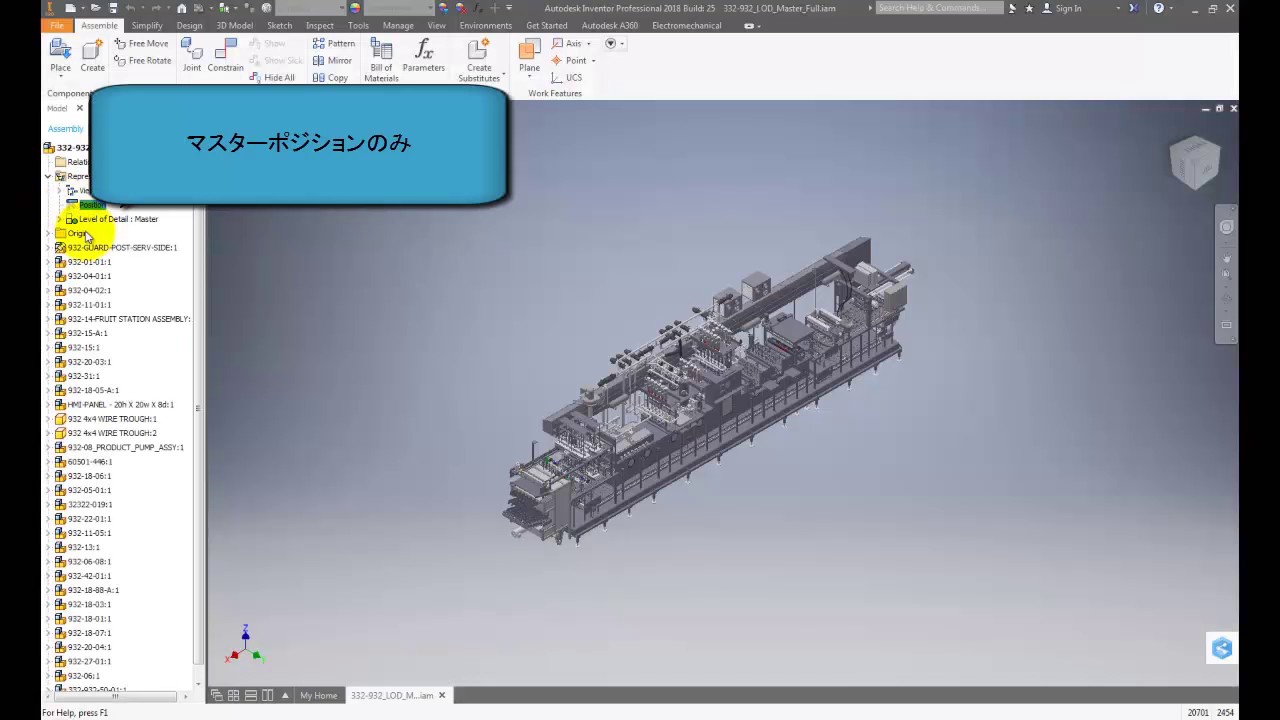Click the navigation wheel on the navigation bar
The width and height of the screenshot is (1280, 720).
point(1226,227)
